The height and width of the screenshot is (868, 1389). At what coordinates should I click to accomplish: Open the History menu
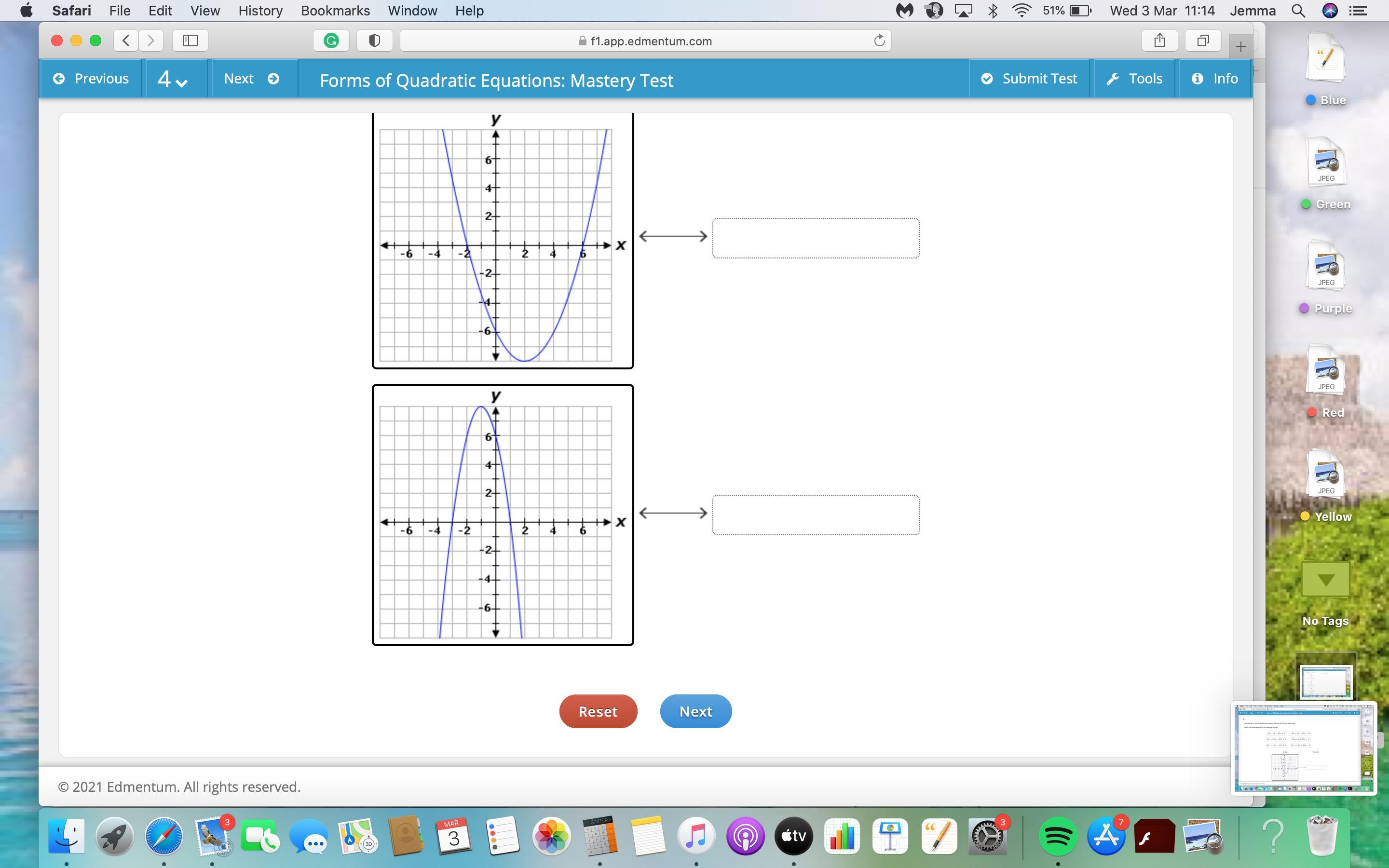pyautogui.click(x=260, y=11)
